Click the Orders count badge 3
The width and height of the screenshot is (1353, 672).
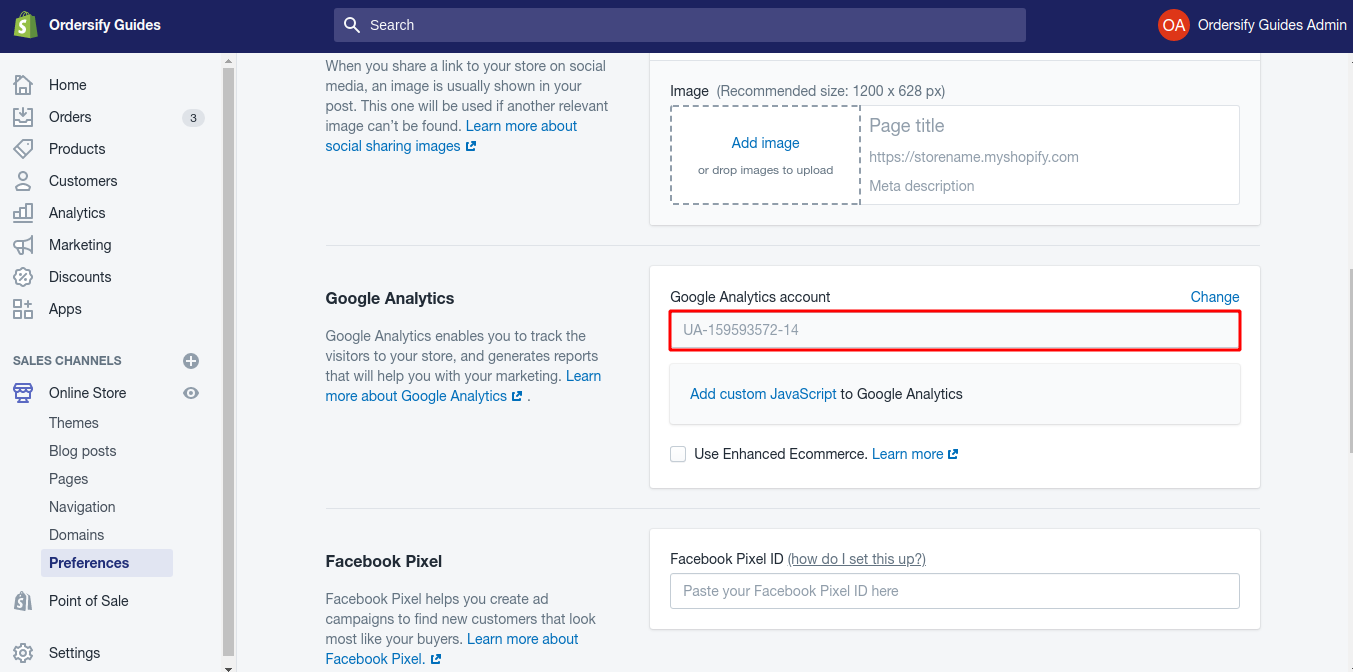[193, 118]
